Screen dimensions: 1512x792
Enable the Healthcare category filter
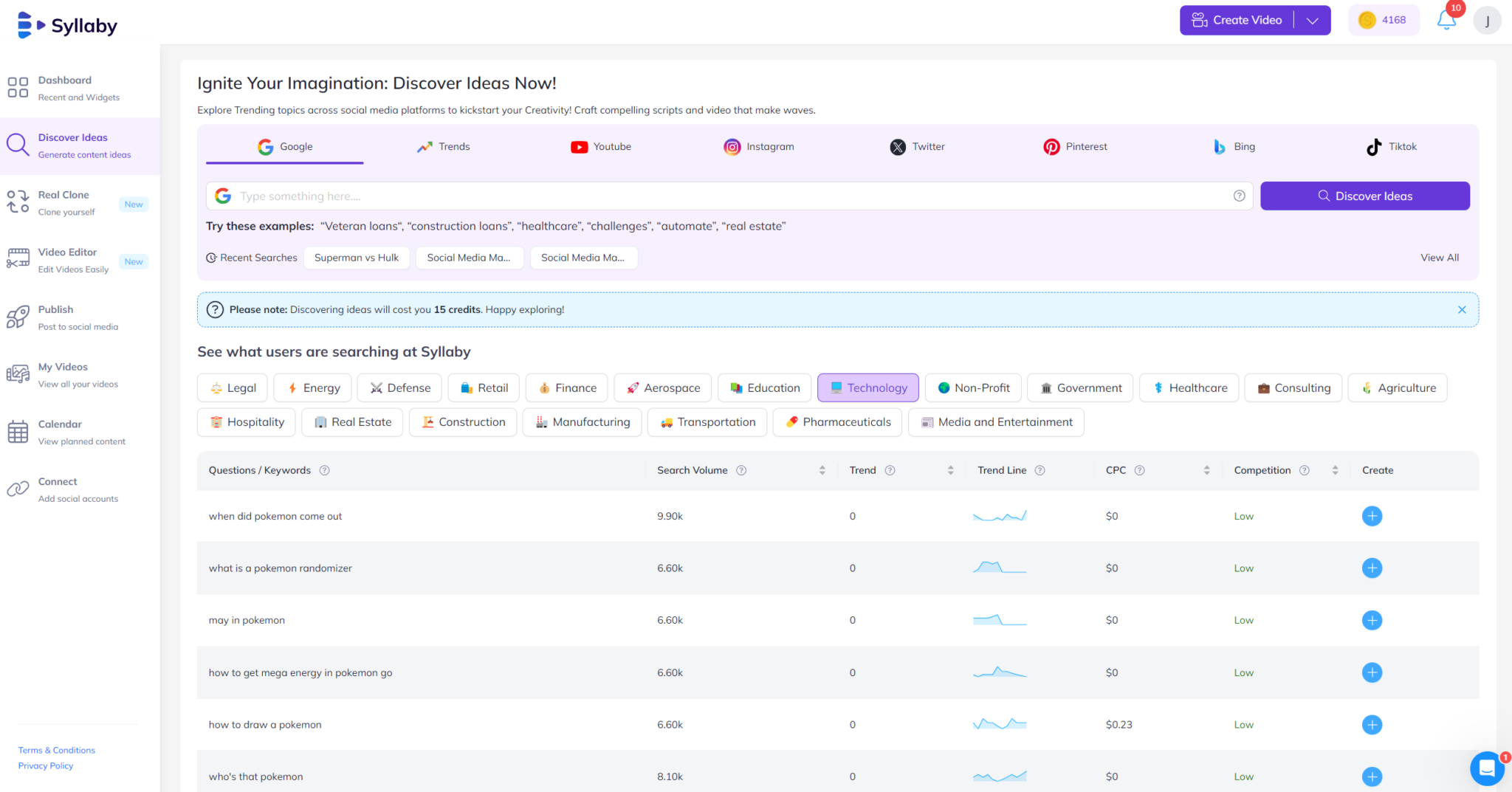pyautogui.click(x=1189, y=388)
